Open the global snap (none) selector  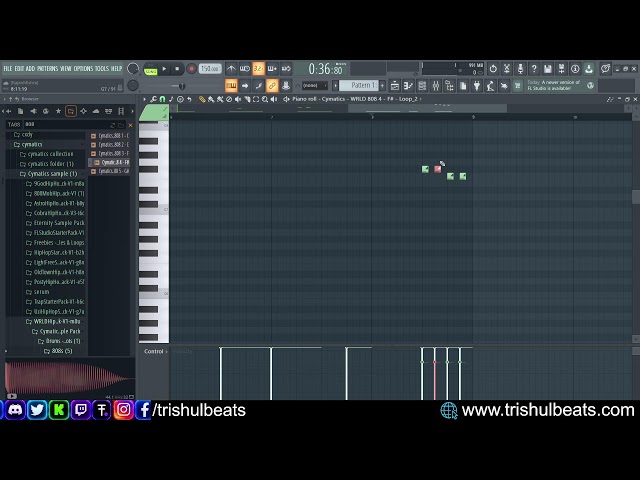[314, 85]
